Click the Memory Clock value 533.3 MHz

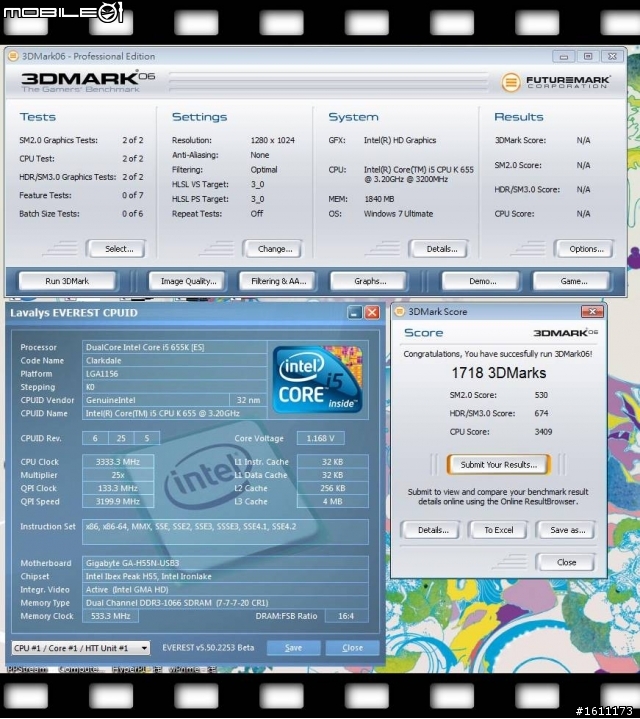(x=110, y=616)
